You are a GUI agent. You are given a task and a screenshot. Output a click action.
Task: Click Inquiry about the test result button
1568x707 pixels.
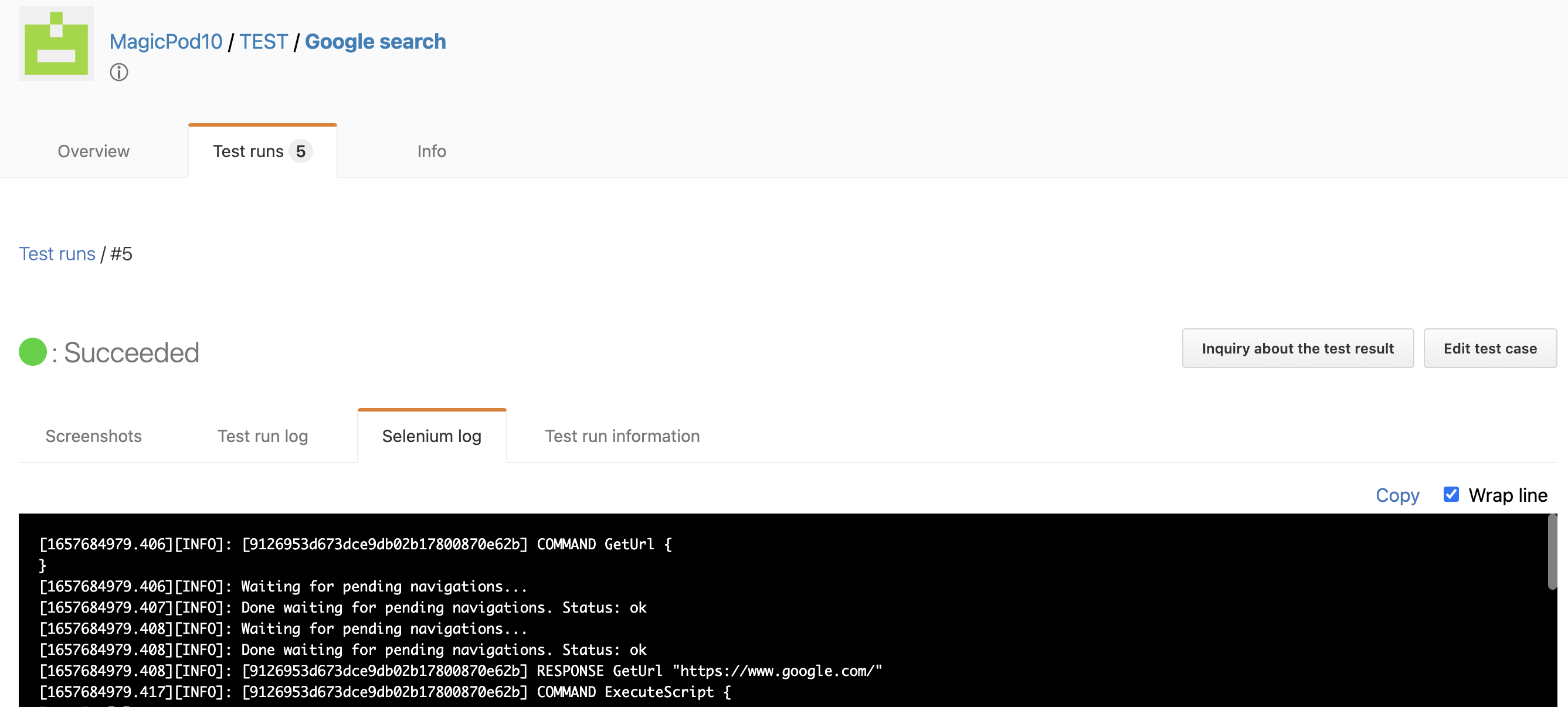(x=1298, y=348)
